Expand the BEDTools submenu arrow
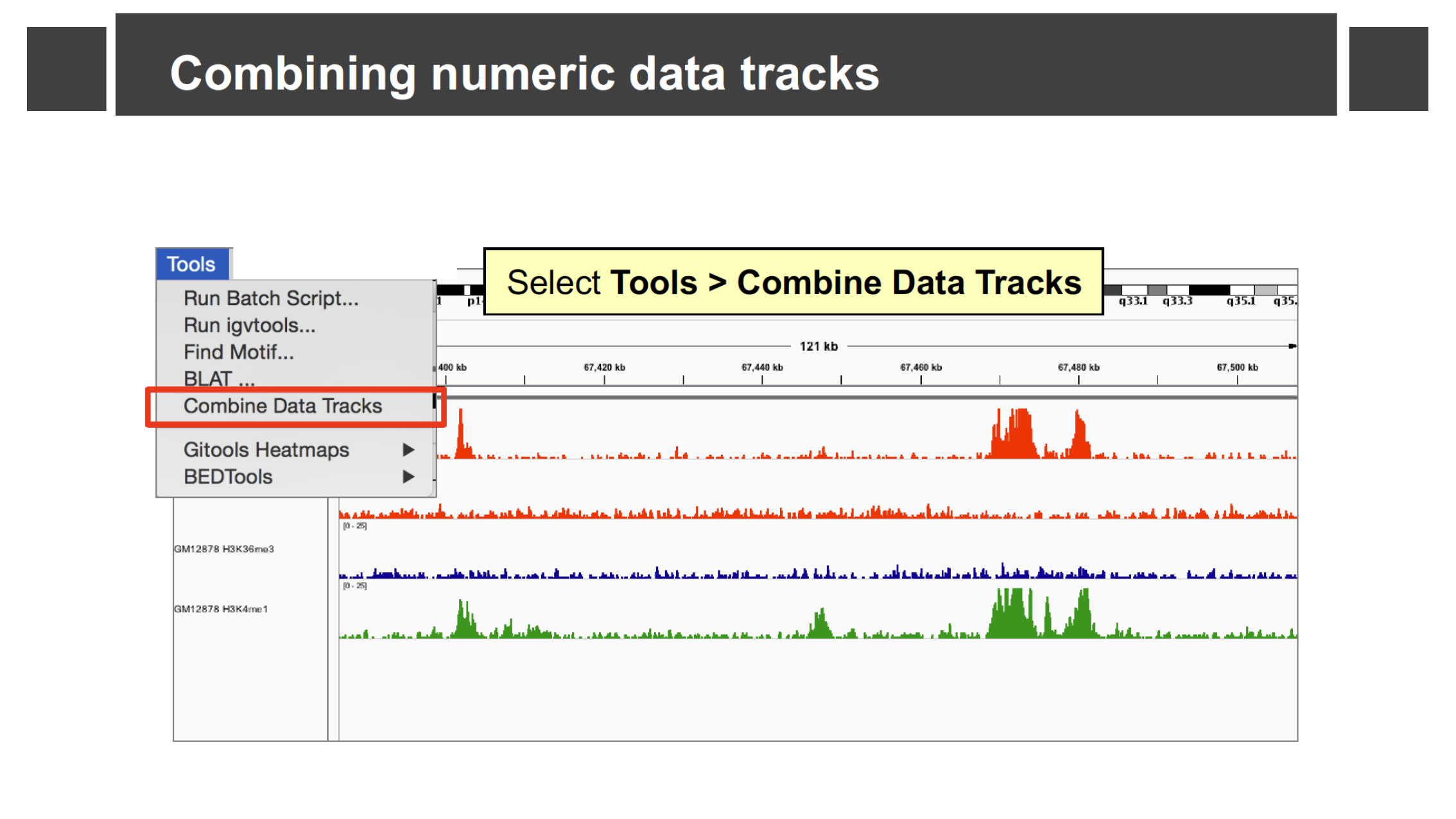 408,477
